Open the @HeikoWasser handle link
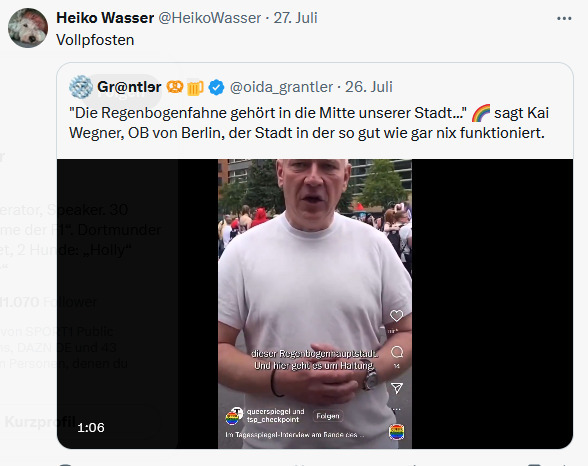 [210, 18]
